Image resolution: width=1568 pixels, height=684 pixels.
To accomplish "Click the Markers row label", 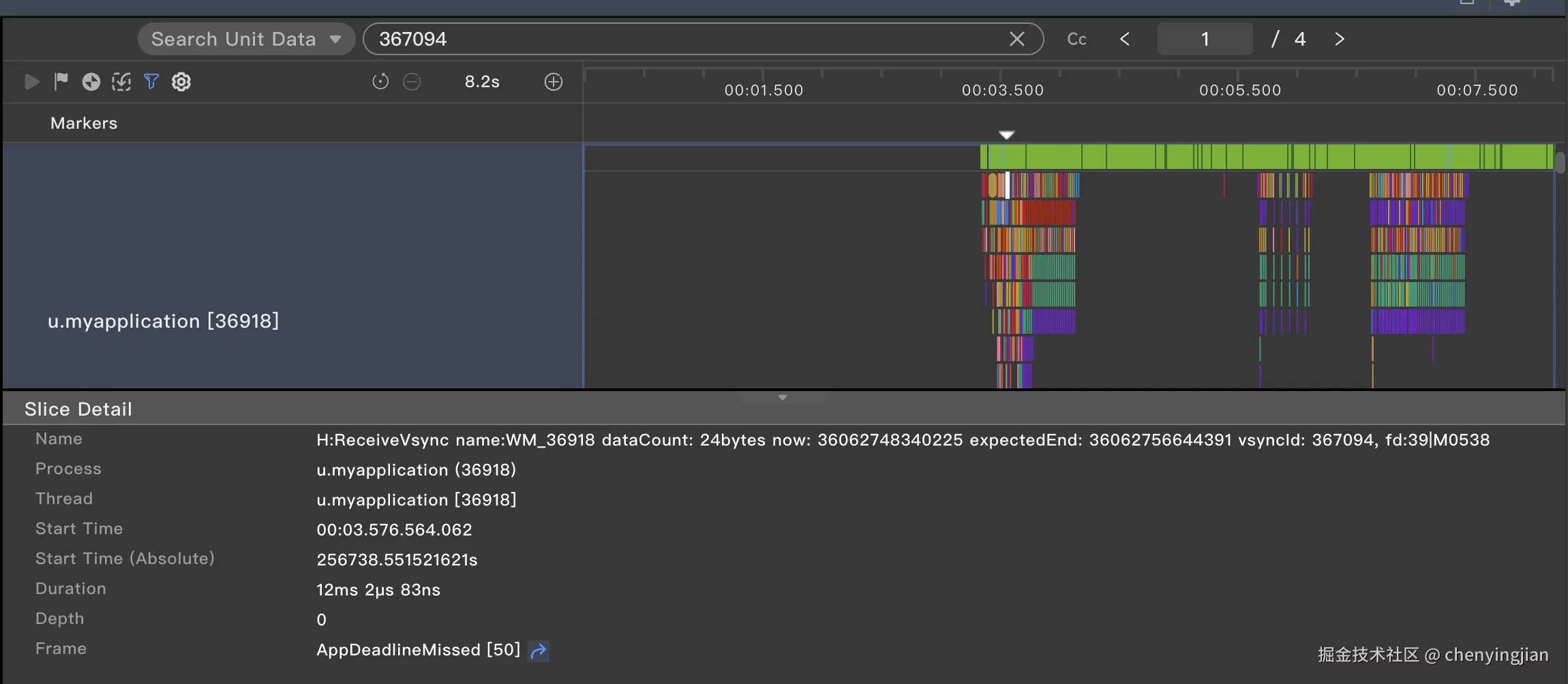I will (x=84, y=123).
